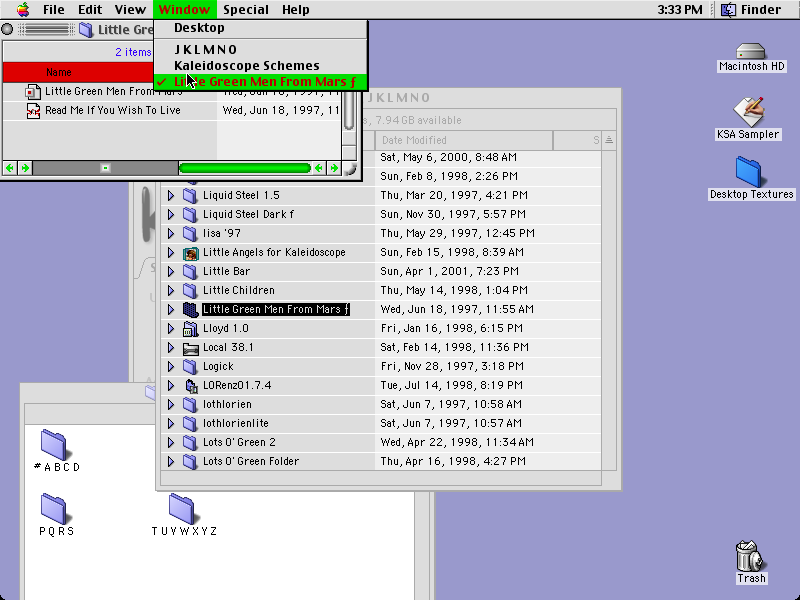Choose Kaleidoscope Schemes in Window menu

(x=260, y=65)
